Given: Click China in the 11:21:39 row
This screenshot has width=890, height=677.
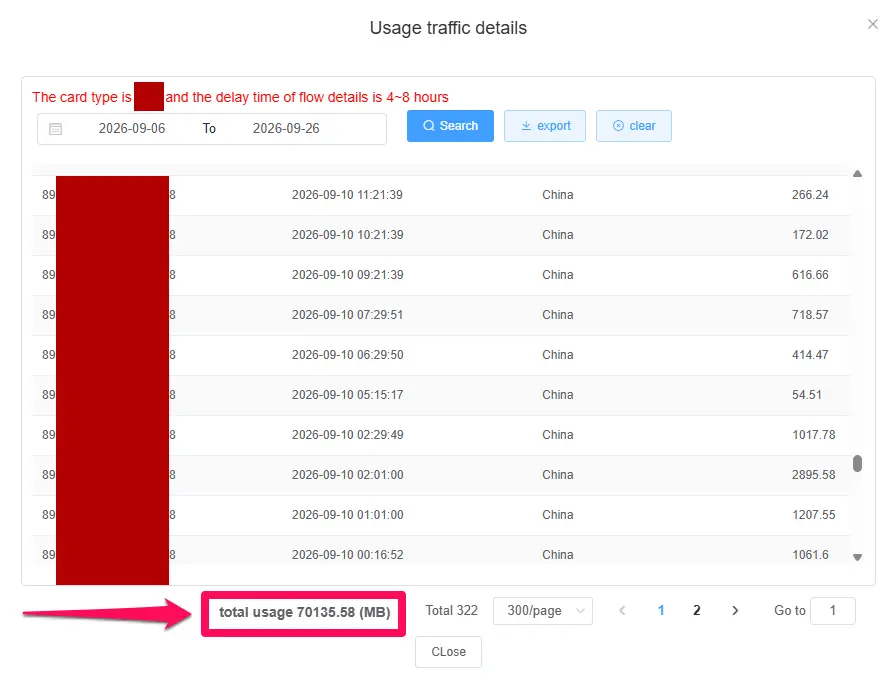Looking at the screenshot, I should click(x=557, y=195).
